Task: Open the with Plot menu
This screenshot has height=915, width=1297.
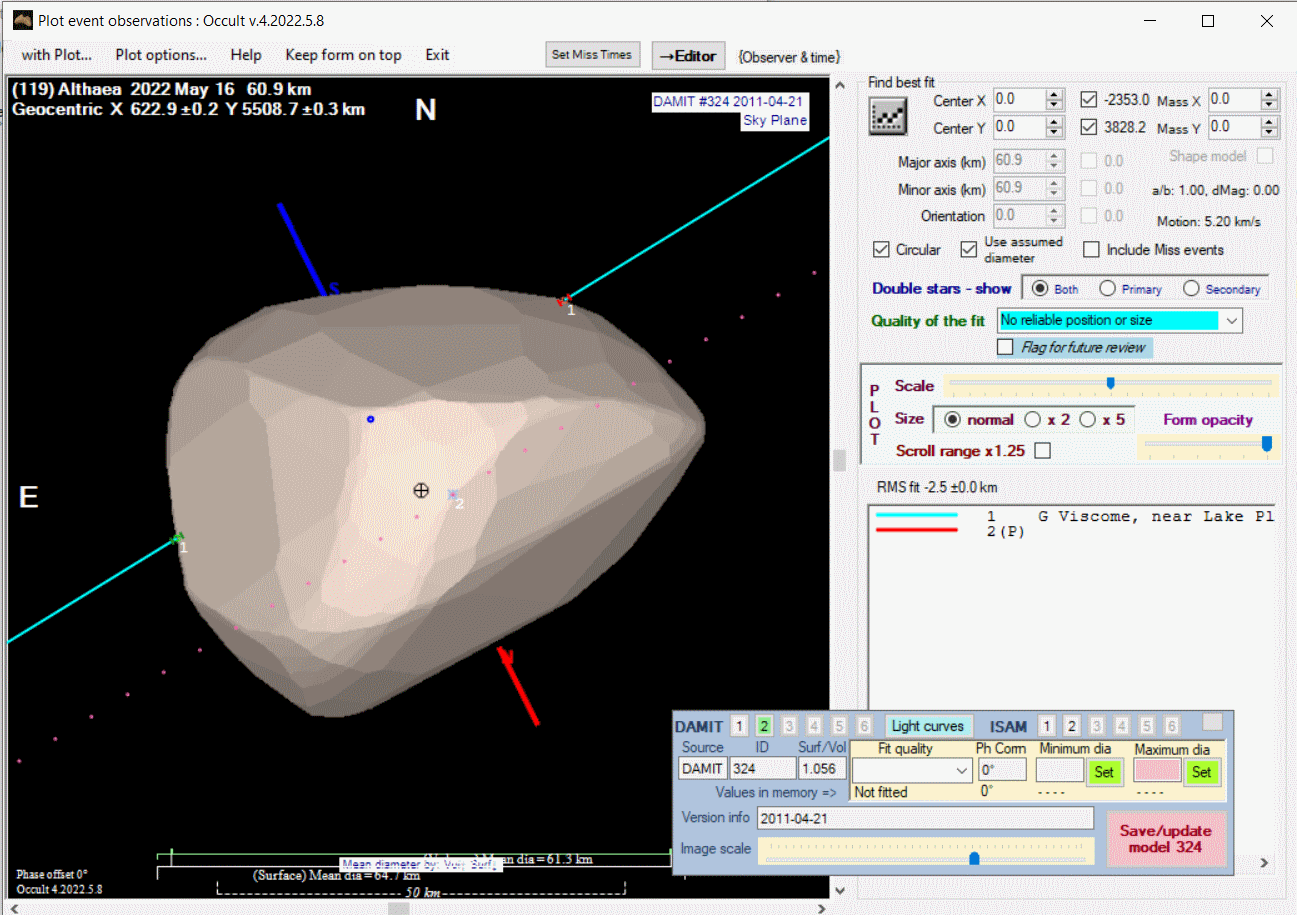Action: coord(56,55)
